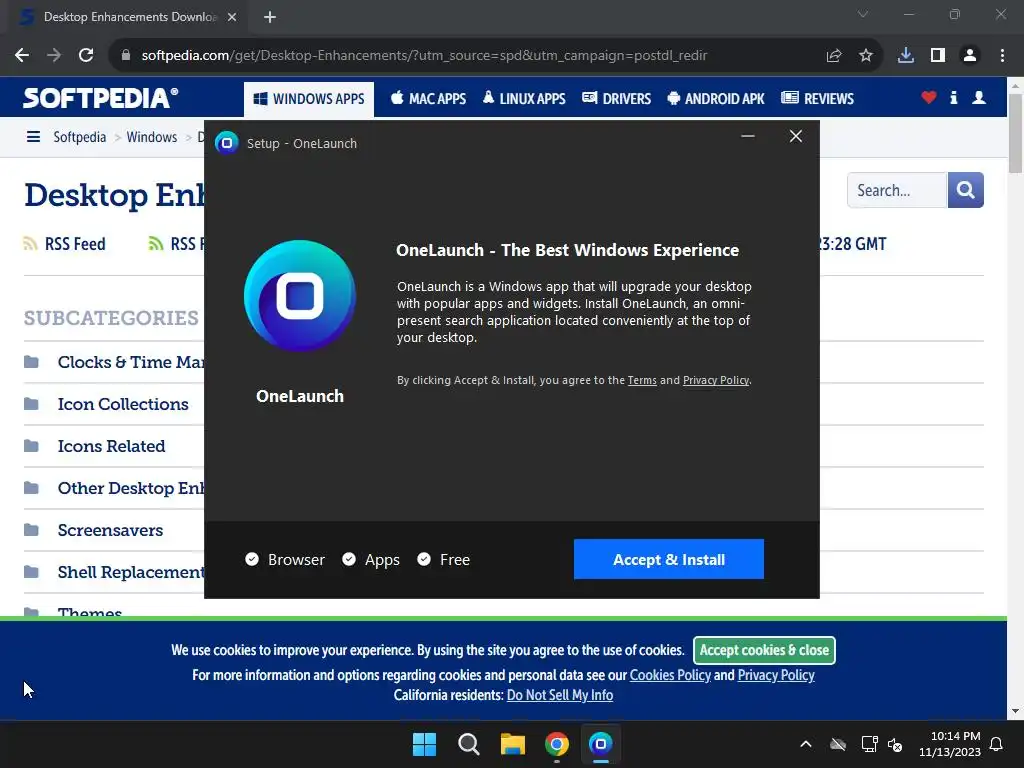1024x768 pixels.
Task: Click the share page icon in address bar
Action: (834, 56)
